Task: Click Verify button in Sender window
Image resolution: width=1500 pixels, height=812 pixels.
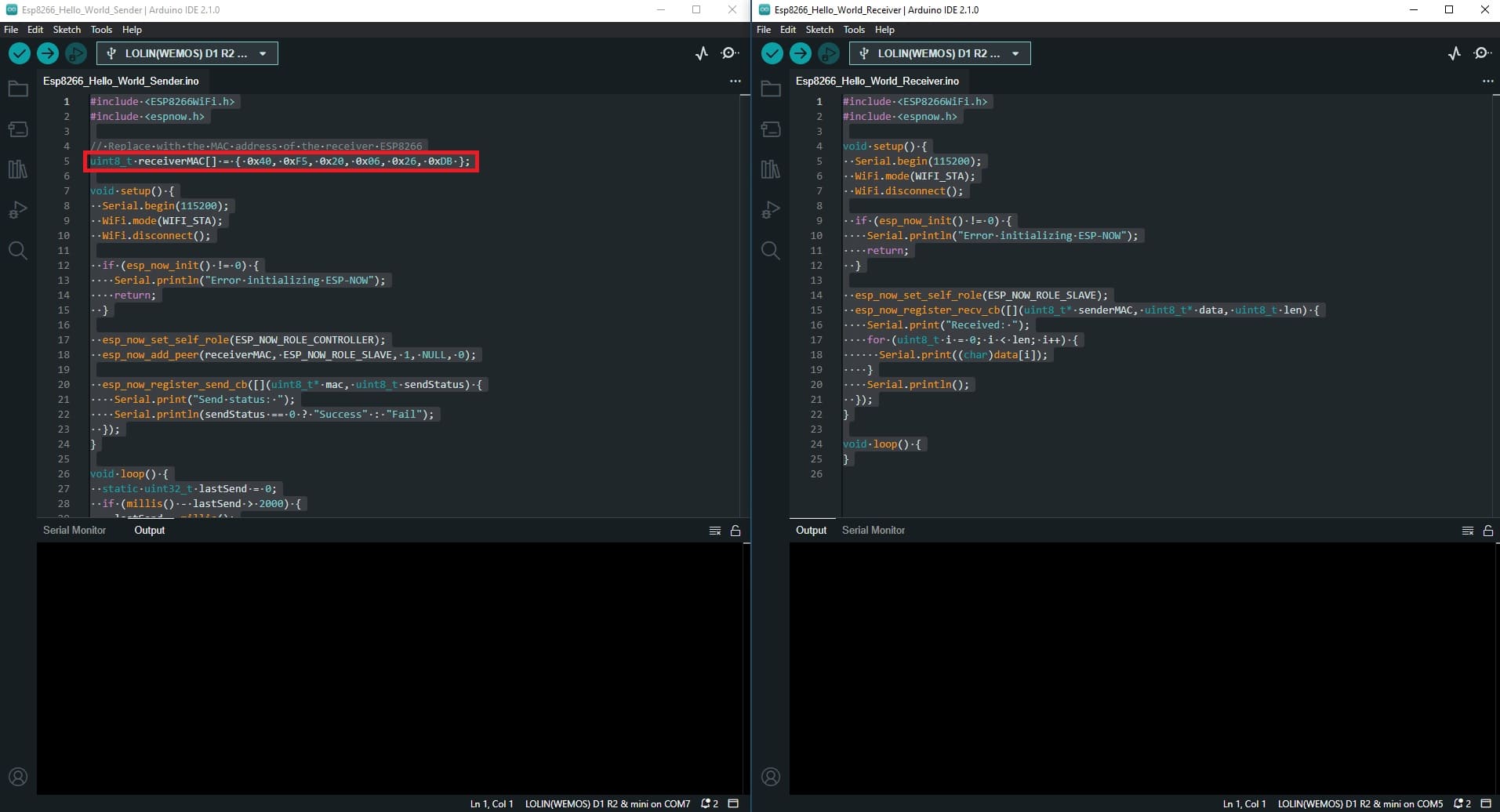Action: click(20, 53)
